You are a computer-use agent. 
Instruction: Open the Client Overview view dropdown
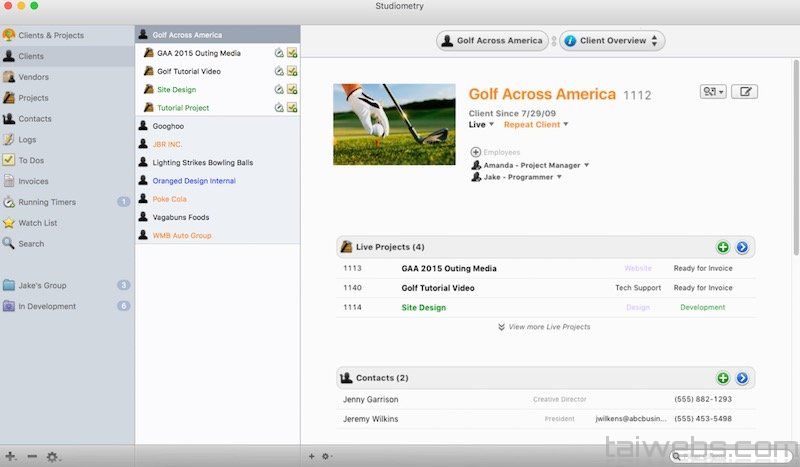pos(612,41)
